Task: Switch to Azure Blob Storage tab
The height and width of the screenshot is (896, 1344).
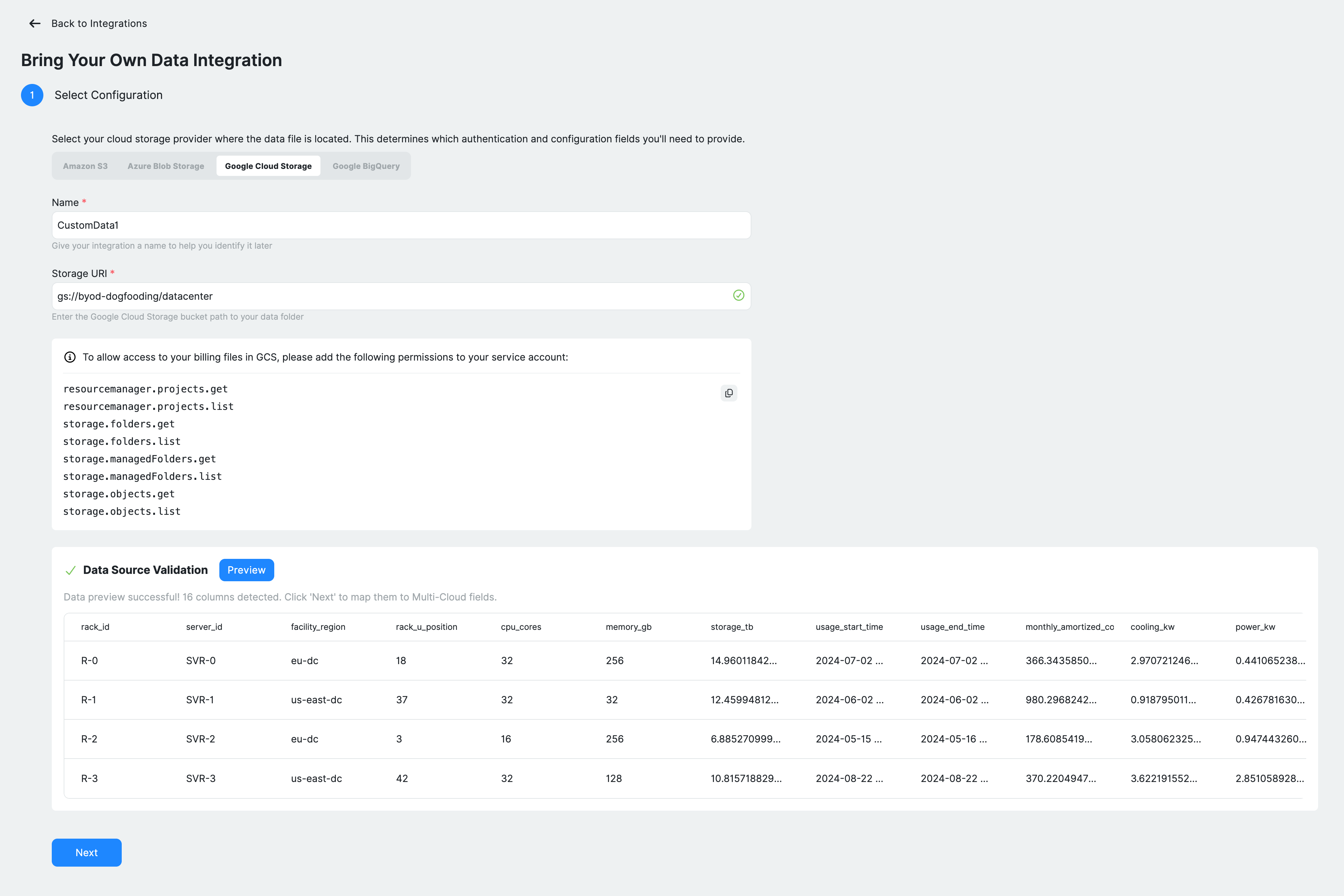Action: 166,166
